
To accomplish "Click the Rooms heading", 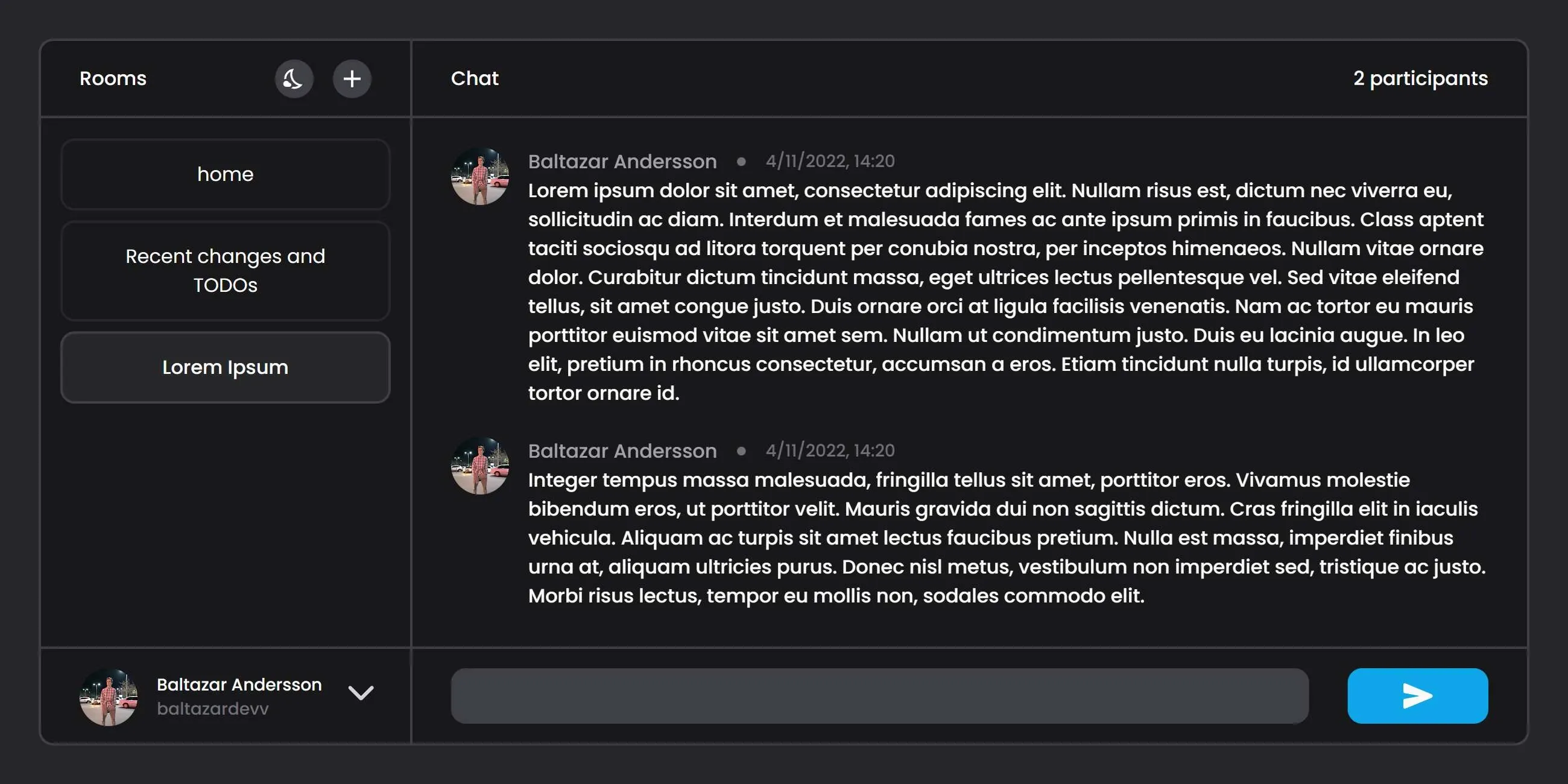I will [113, 78].
